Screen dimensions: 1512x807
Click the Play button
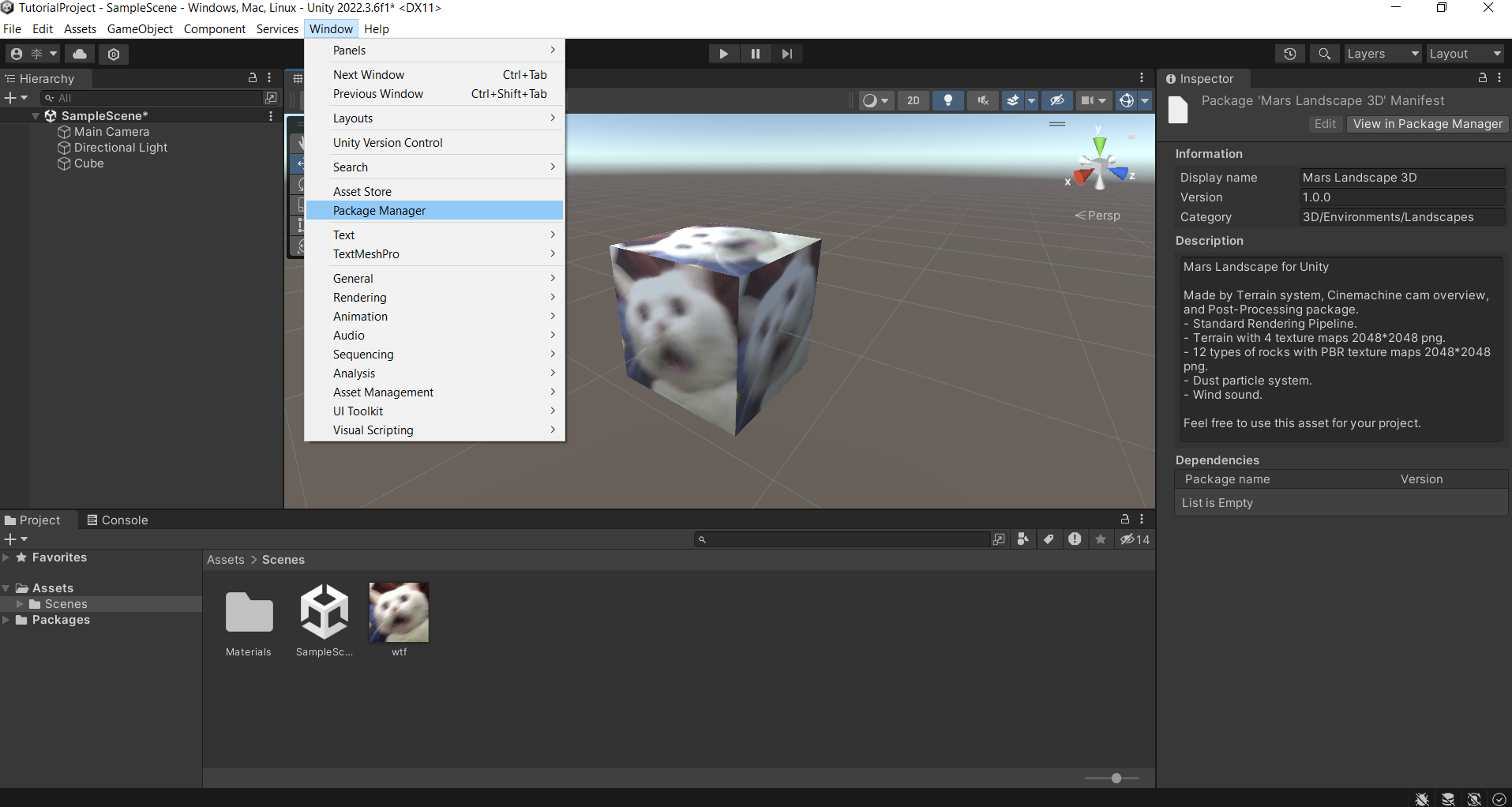pyautogui.click(x=723, y=54)
